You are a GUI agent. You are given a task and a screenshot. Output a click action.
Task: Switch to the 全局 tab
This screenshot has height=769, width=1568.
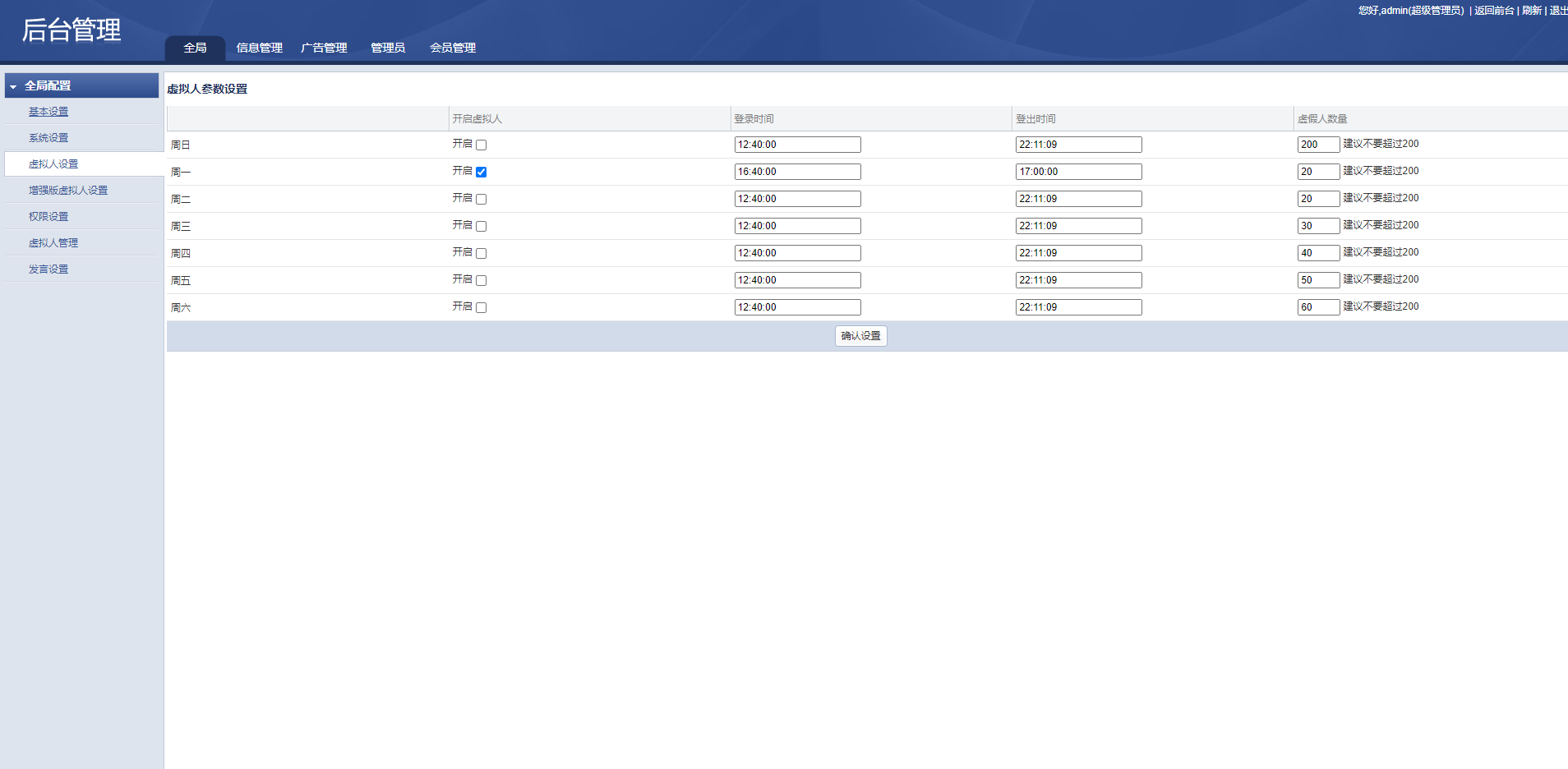click(195, 48)
